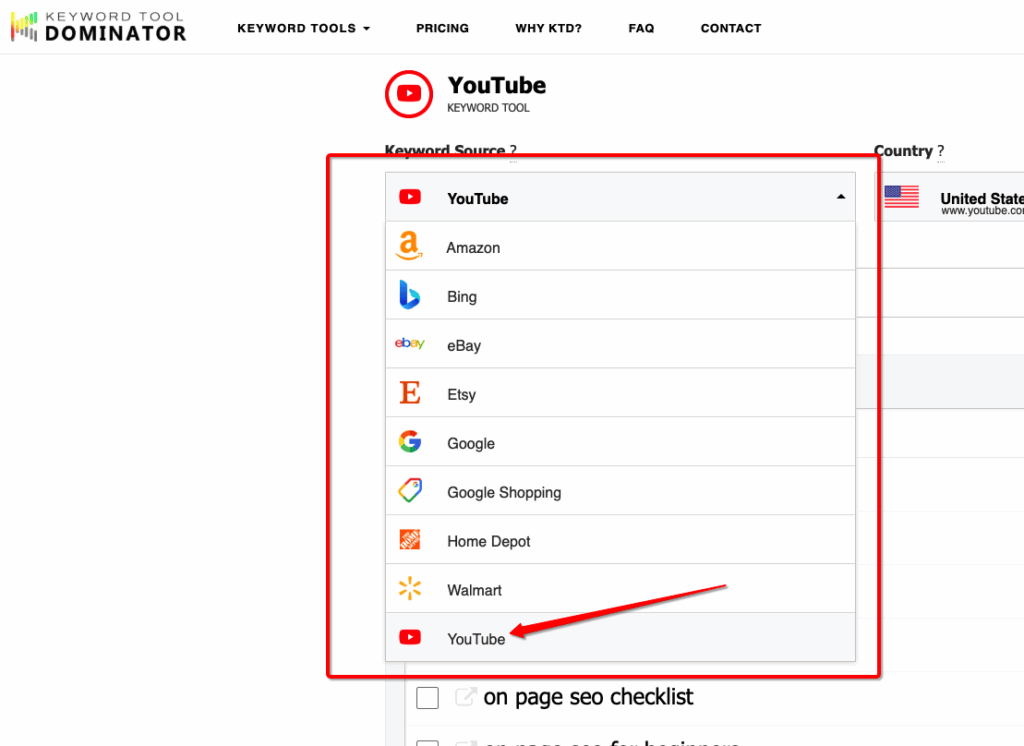Click the YouTube icon in the selected source box
Viewport: 1024px width, 746px height.
[x=409, y=197]
